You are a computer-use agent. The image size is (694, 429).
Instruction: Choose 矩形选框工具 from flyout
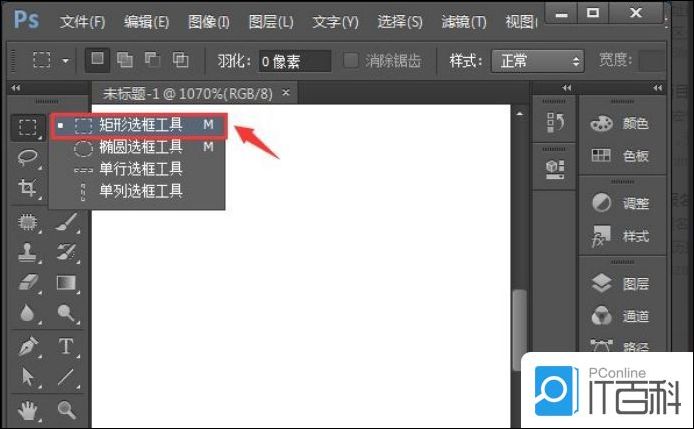[x=139, y=125]
